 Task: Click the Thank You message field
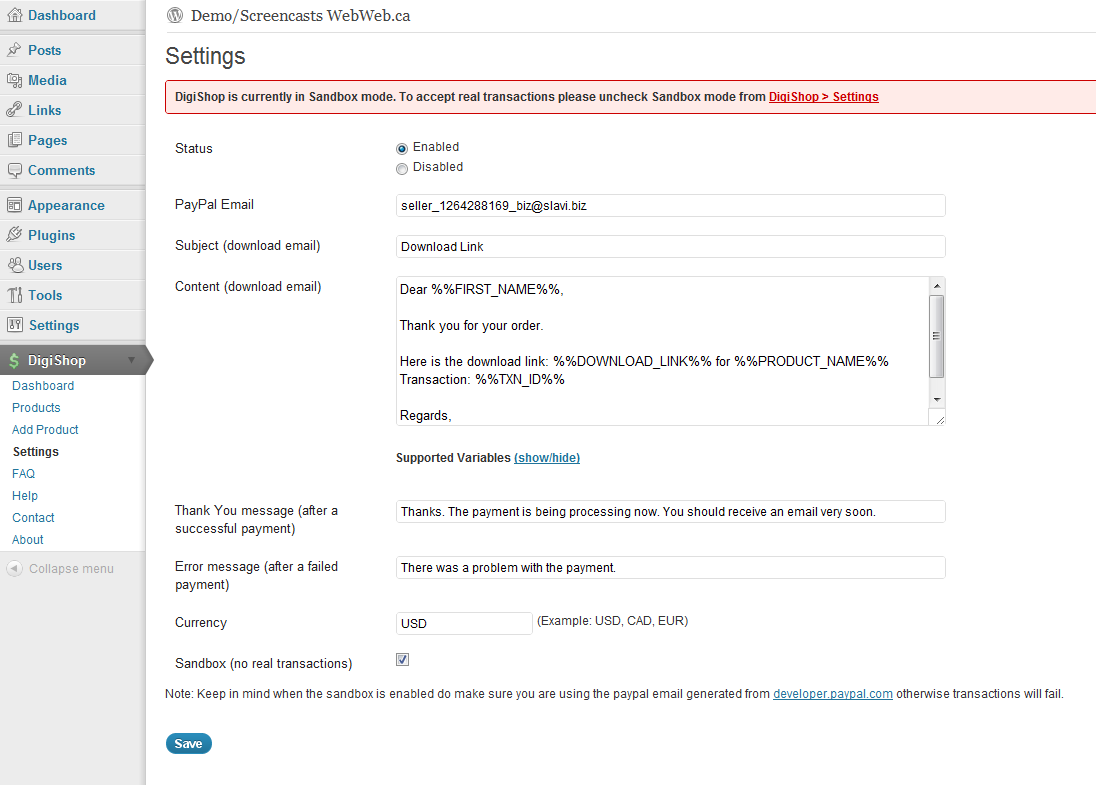click(670, 512)
